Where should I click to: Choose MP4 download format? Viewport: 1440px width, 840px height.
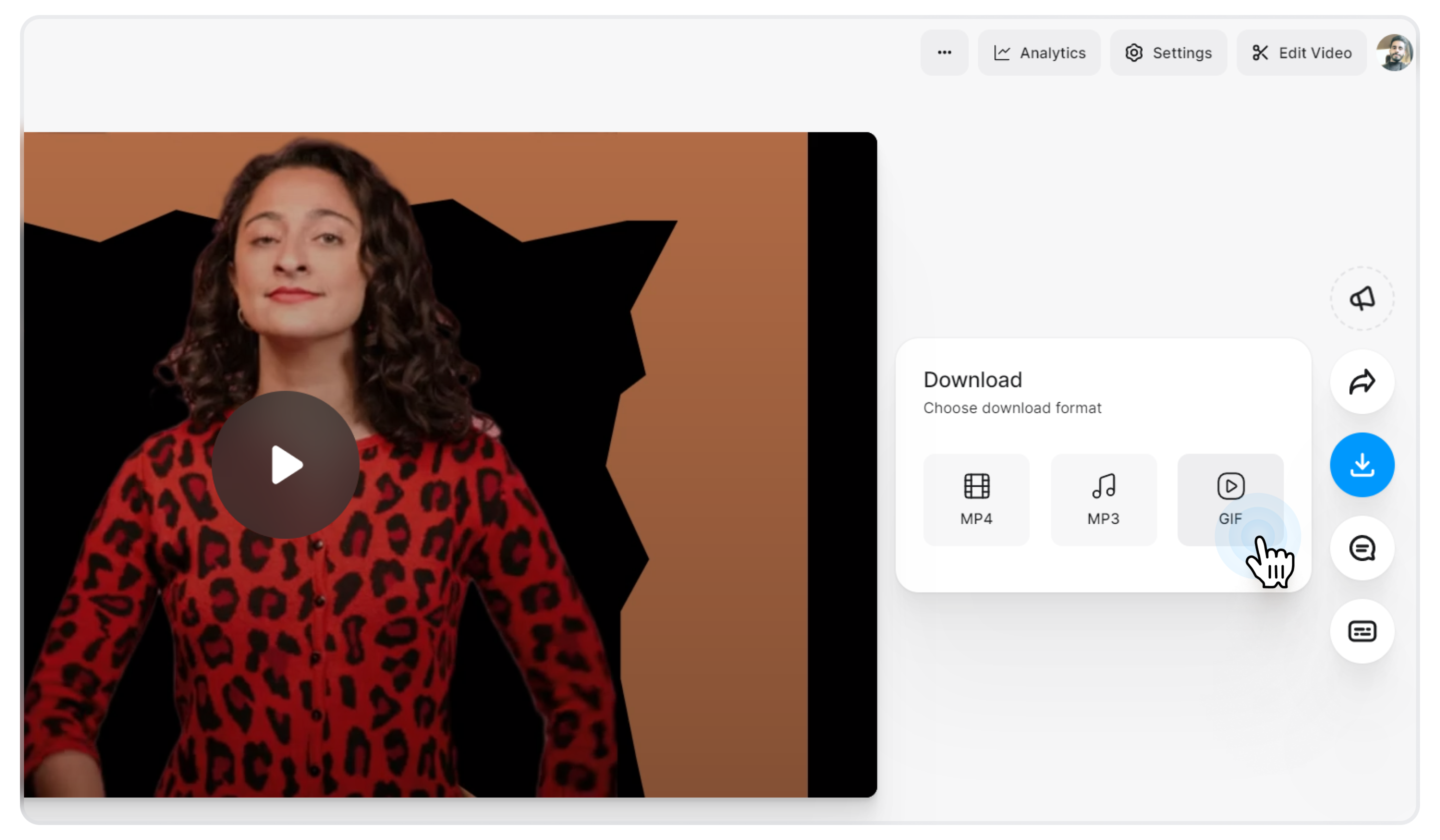pyautogui.click(x=976, y=500)
